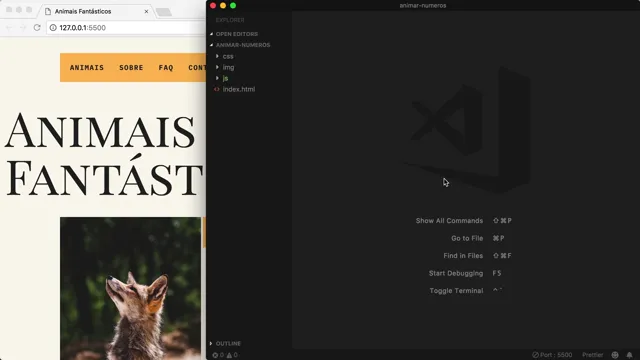Screen dimensions: 640x360
Task: Click Show All Commands hint text
Action: tap(449, 220)
